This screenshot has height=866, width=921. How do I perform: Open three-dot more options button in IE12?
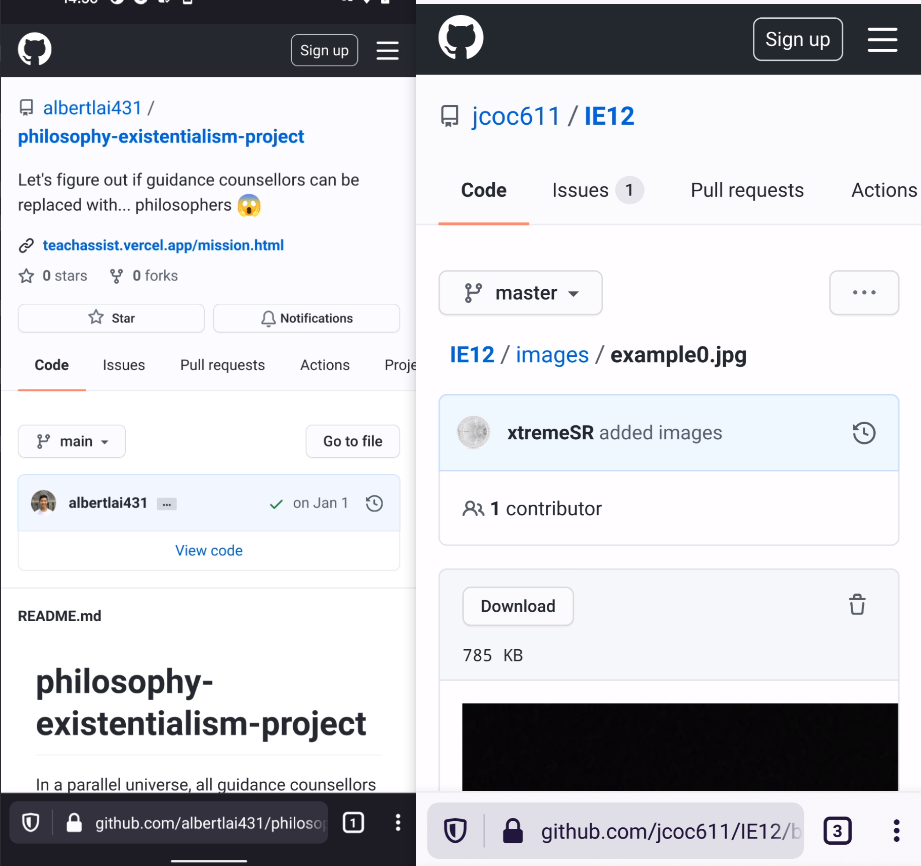pyautogui.click(x=864, y=293)
